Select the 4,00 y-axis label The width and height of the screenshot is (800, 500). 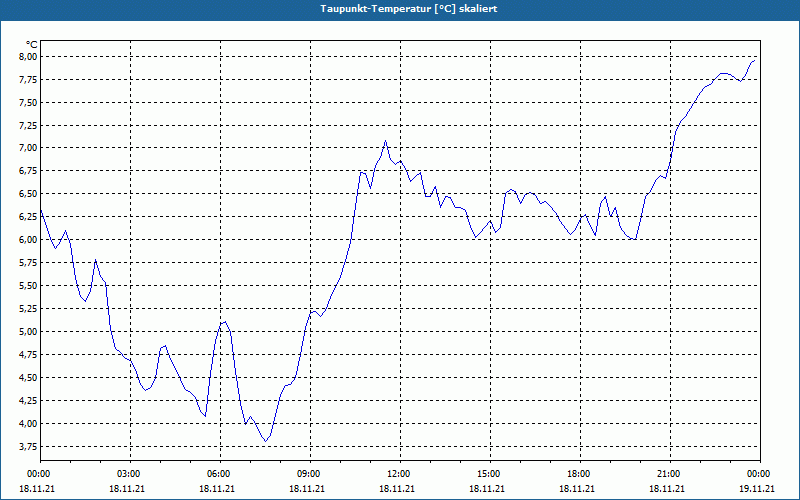(x=29, y=423)
